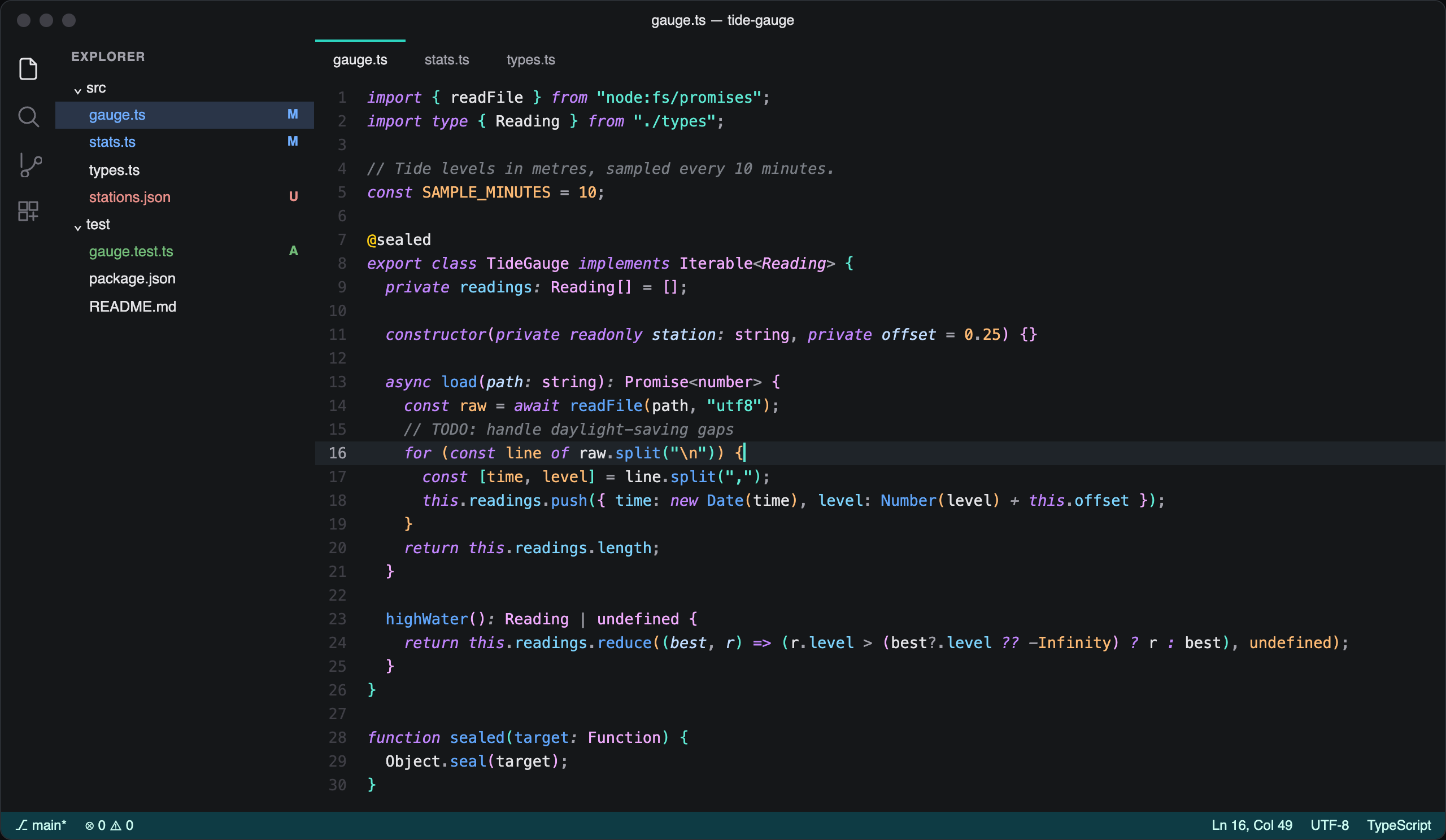Click the highWater method name
The image size is (1446, 840).
(x=426, y=619)
